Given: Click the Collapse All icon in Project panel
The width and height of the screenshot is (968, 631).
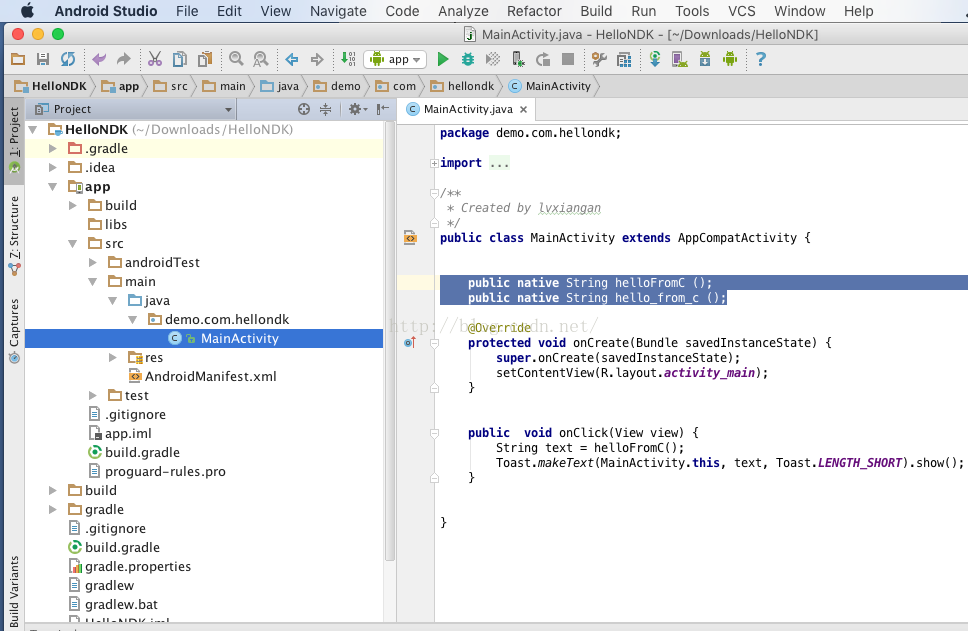Looking at the screenshot, I should (325, 109).
